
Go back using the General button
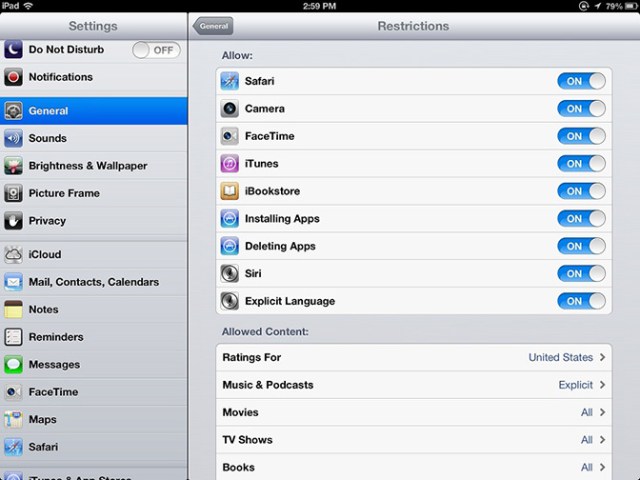tap(213, 26)
